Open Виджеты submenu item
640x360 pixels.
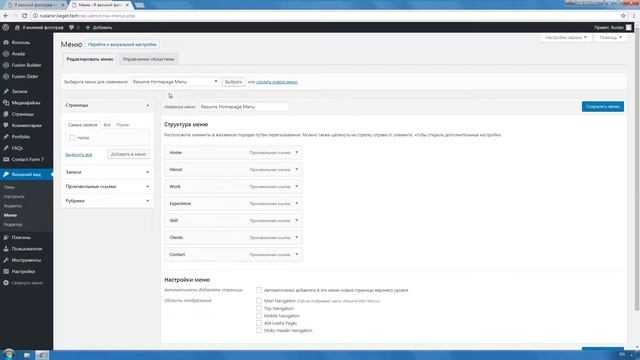[13, 206]
